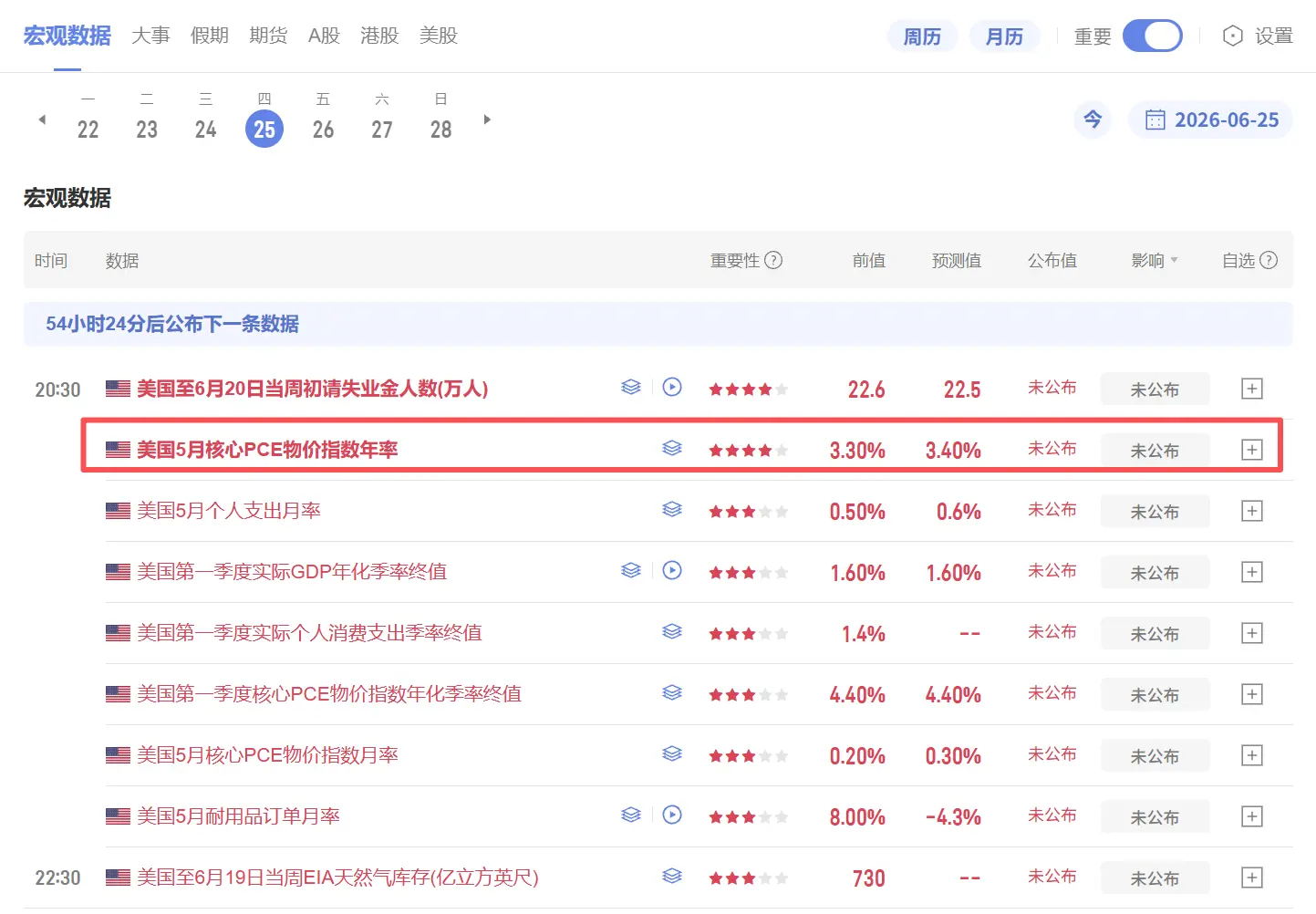Image resolution: width=1316 pixels, height=914 pixels.
Task: Add 核心PCE物价指数年化季率终值 to watchlist
Action: coord(1252,694)
